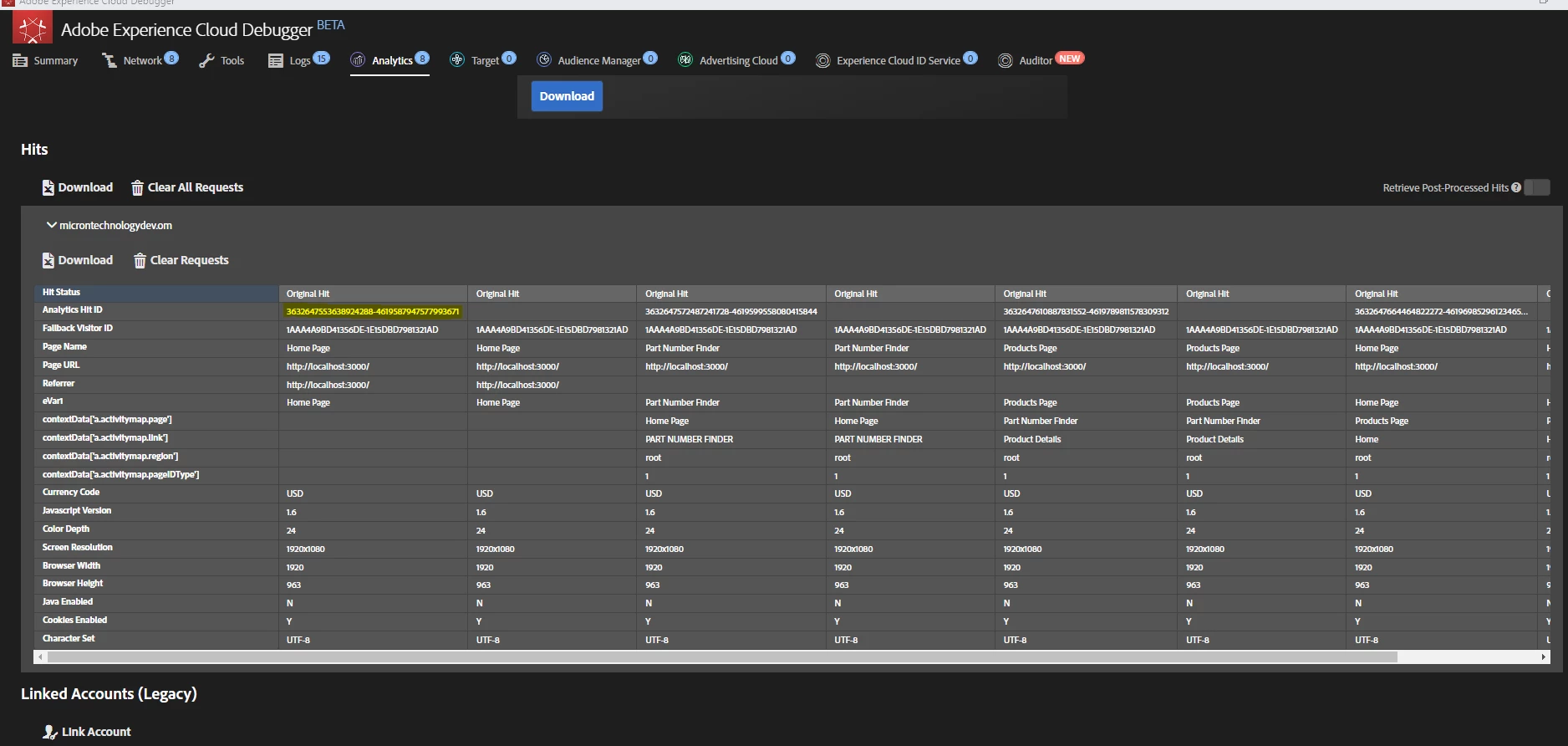Click the first PART NUMBER FINDER cell
This screenshot has height=746, width=1568.
pos(689,439)
